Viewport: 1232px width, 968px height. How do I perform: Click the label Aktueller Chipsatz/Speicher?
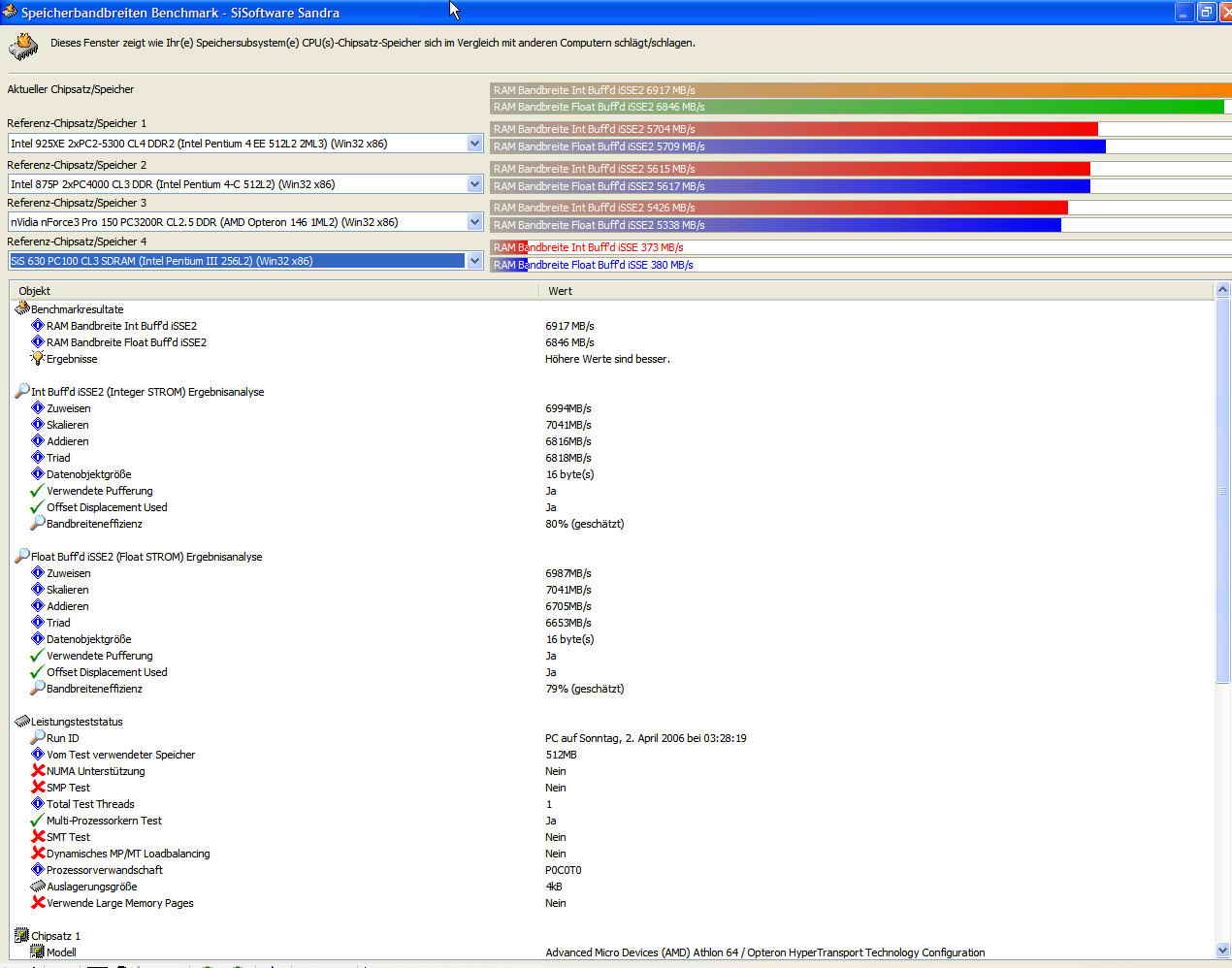tap(71, 89)
